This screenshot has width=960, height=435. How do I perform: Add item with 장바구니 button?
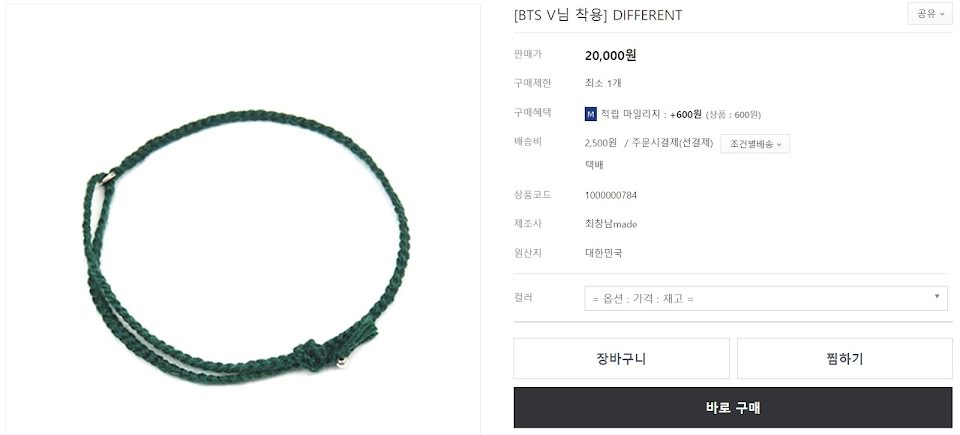[621, 358]
